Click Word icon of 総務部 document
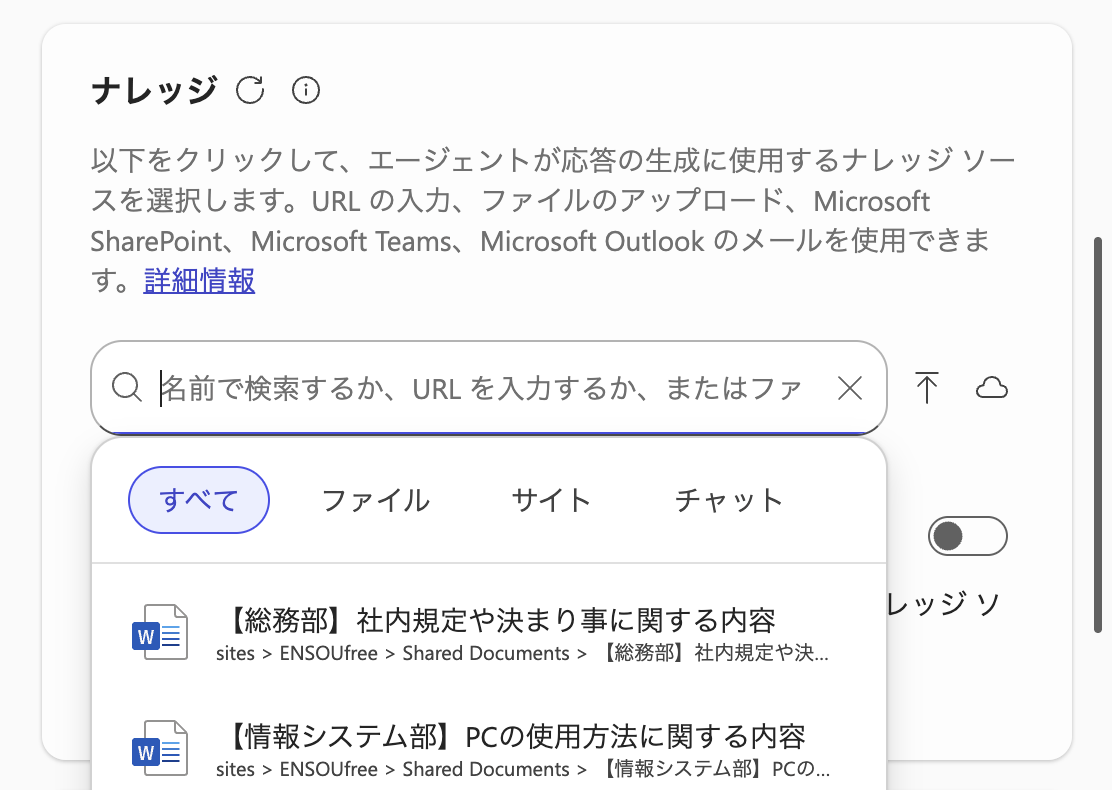The width and height of the screenshot is (1112, 790). [x=160, y=633]
